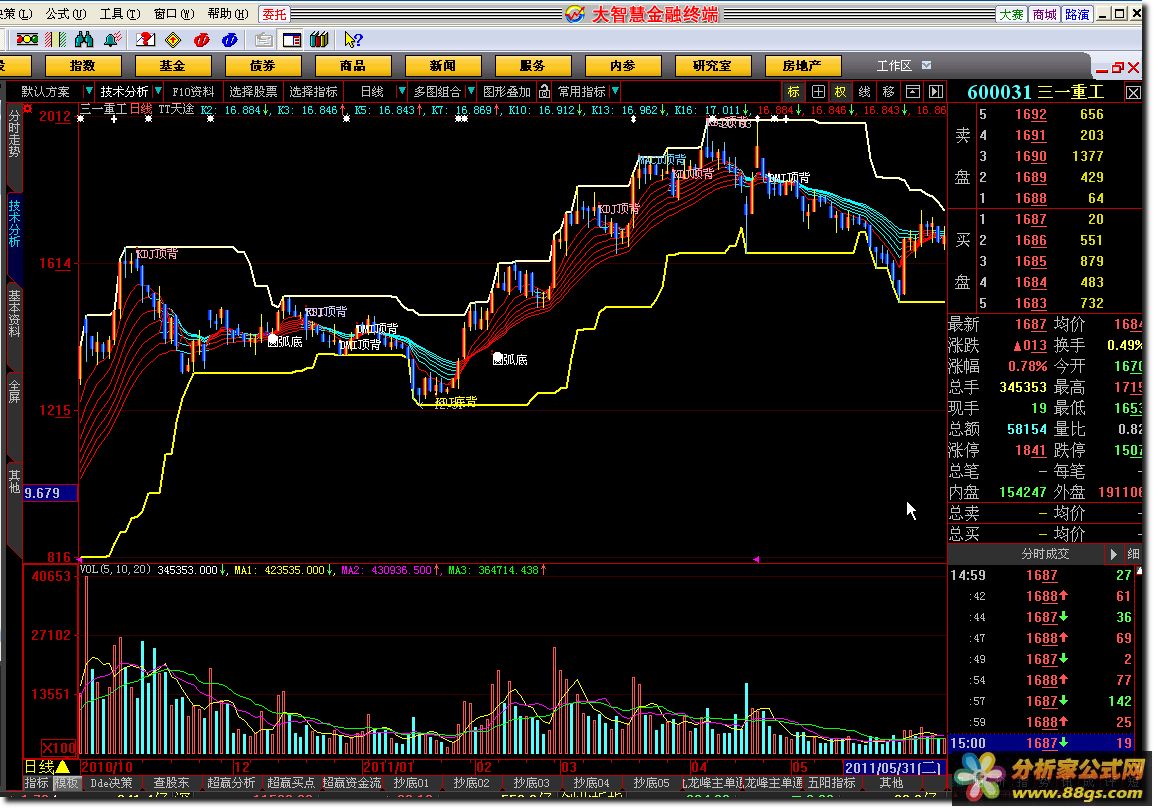Image resolution: width=1154 pixels, height=808 pixels.
Task: Click the red circular toolbar icon
Action: pos(202,39)
